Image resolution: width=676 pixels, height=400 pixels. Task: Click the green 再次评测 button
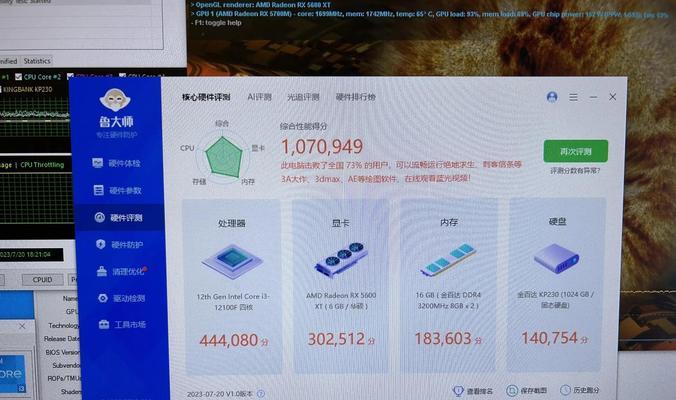pyautogui.click(x=576, y=151)
